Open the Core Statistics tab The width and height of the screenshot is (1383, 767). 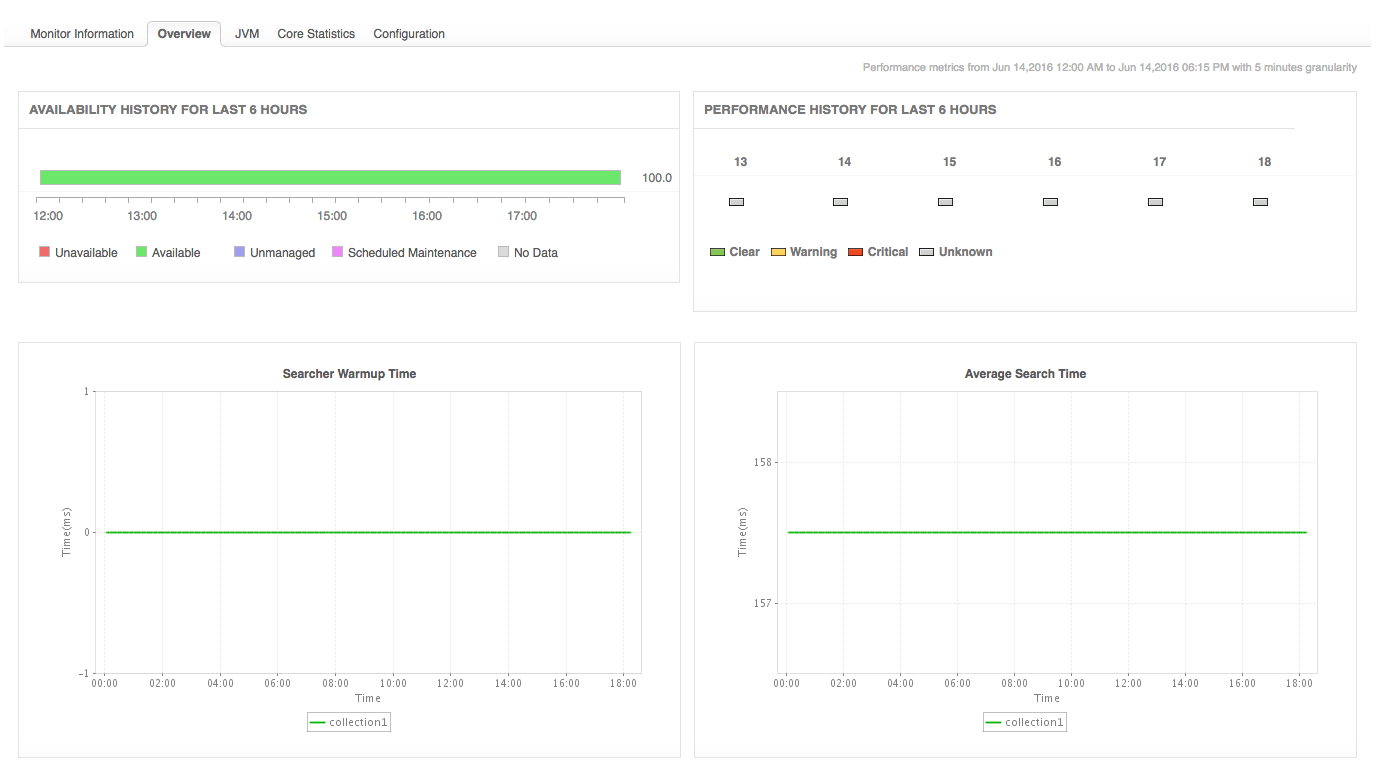coord(316,34)
